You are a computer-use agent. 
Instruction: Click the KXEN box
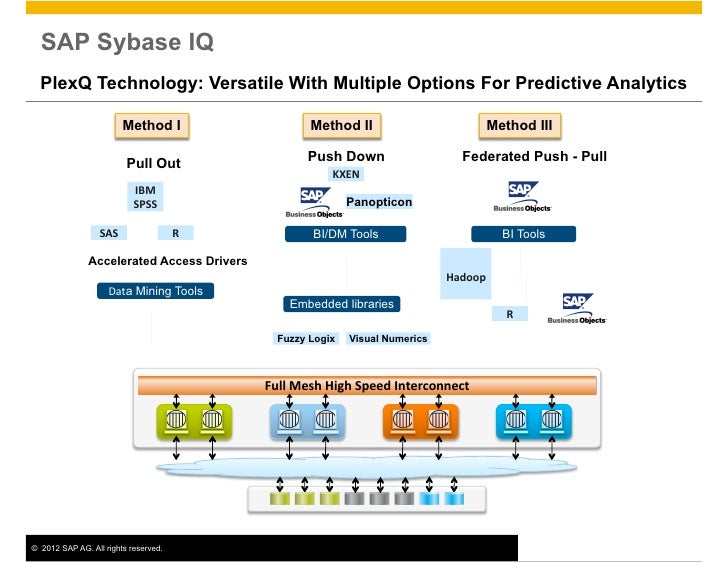(x=346, y=174)
